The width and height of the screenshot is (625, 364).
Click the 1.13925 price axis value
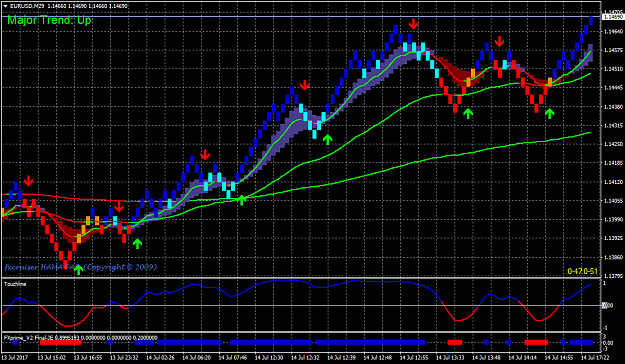[x=614, y=238]
